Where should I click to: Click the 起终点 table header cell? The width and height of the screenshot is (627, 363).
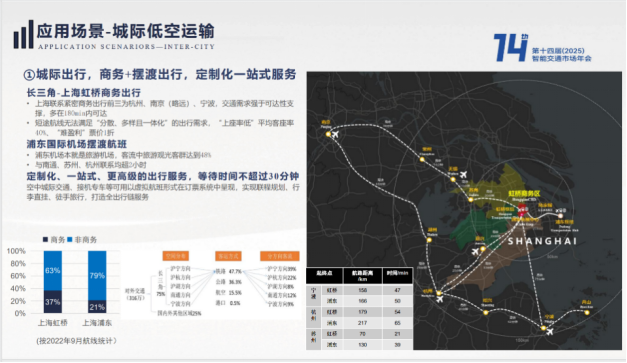pyautogui.click(x=324, y=276)
